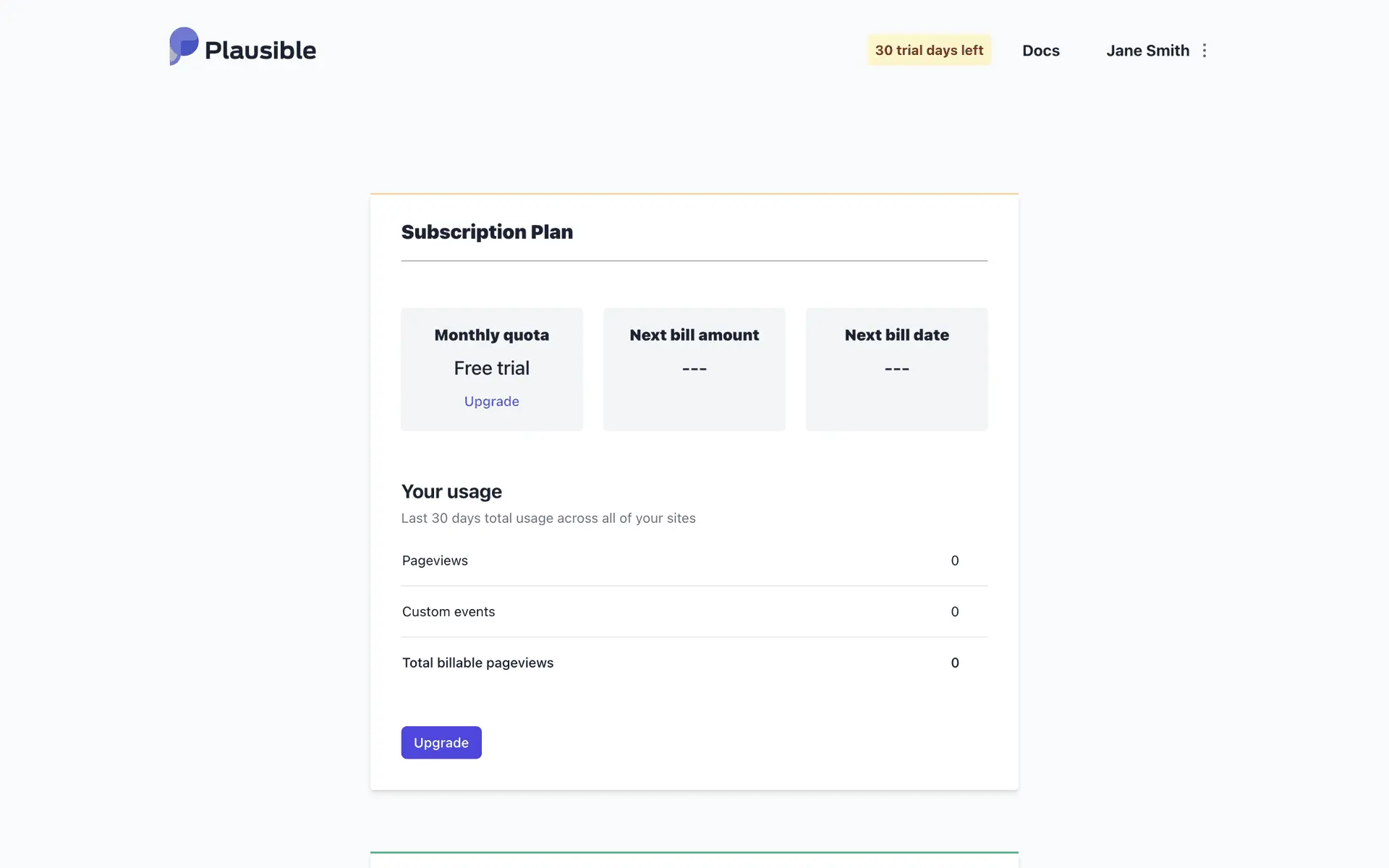The image size is (1389, 868).
Task: Click the Subscription Plan heading
Action: pyautogui.click(x=487, y=232)
